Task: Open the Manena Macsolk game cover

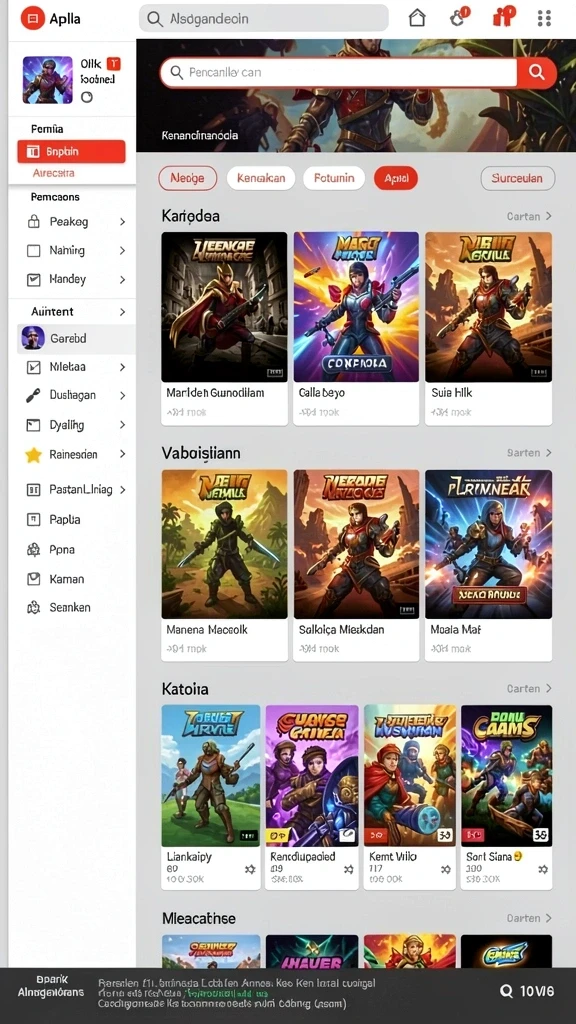Action: point(224,544)
